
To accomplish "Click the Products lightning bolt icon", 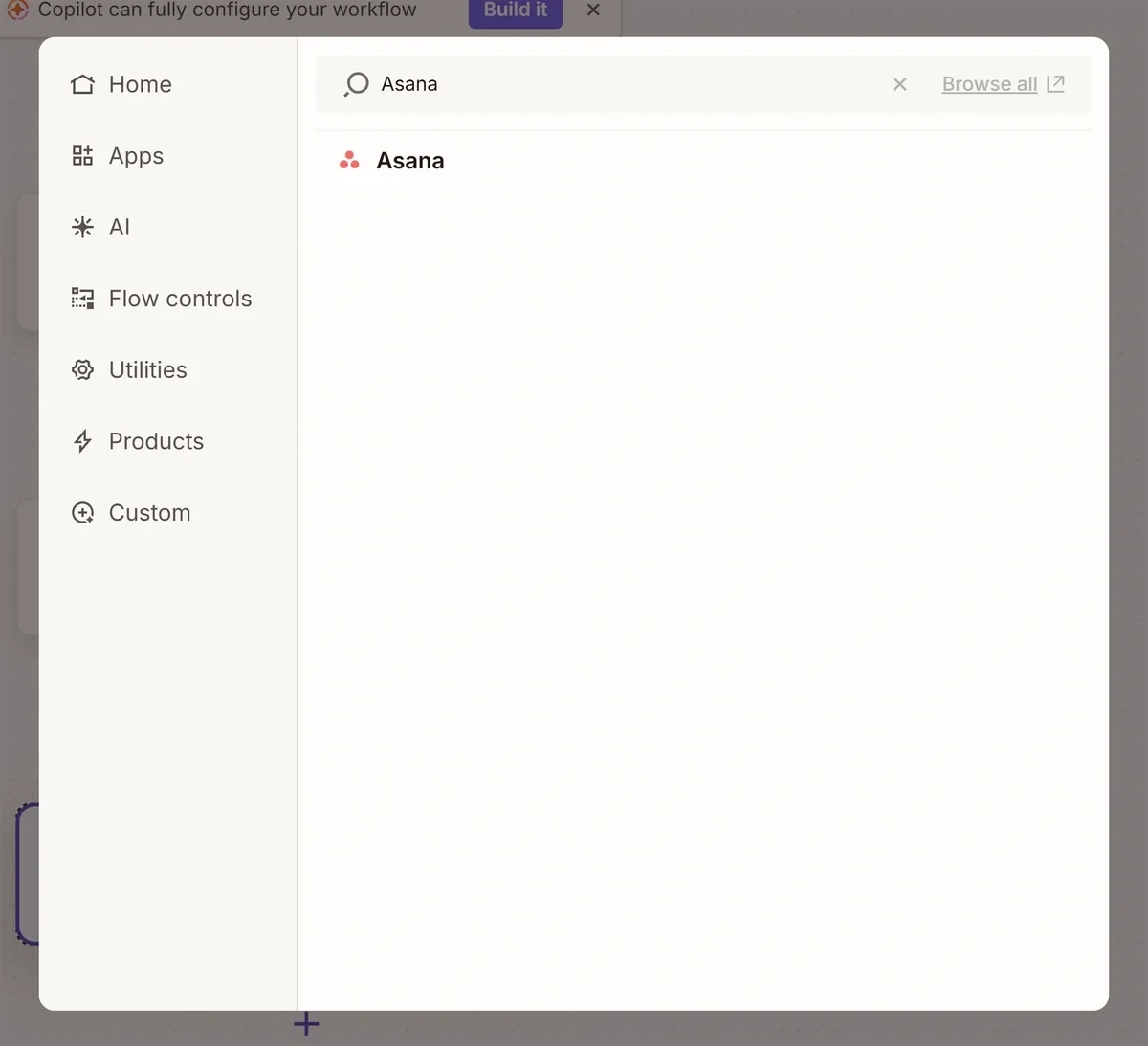I will pyautogui.click(x=83, y=441).
